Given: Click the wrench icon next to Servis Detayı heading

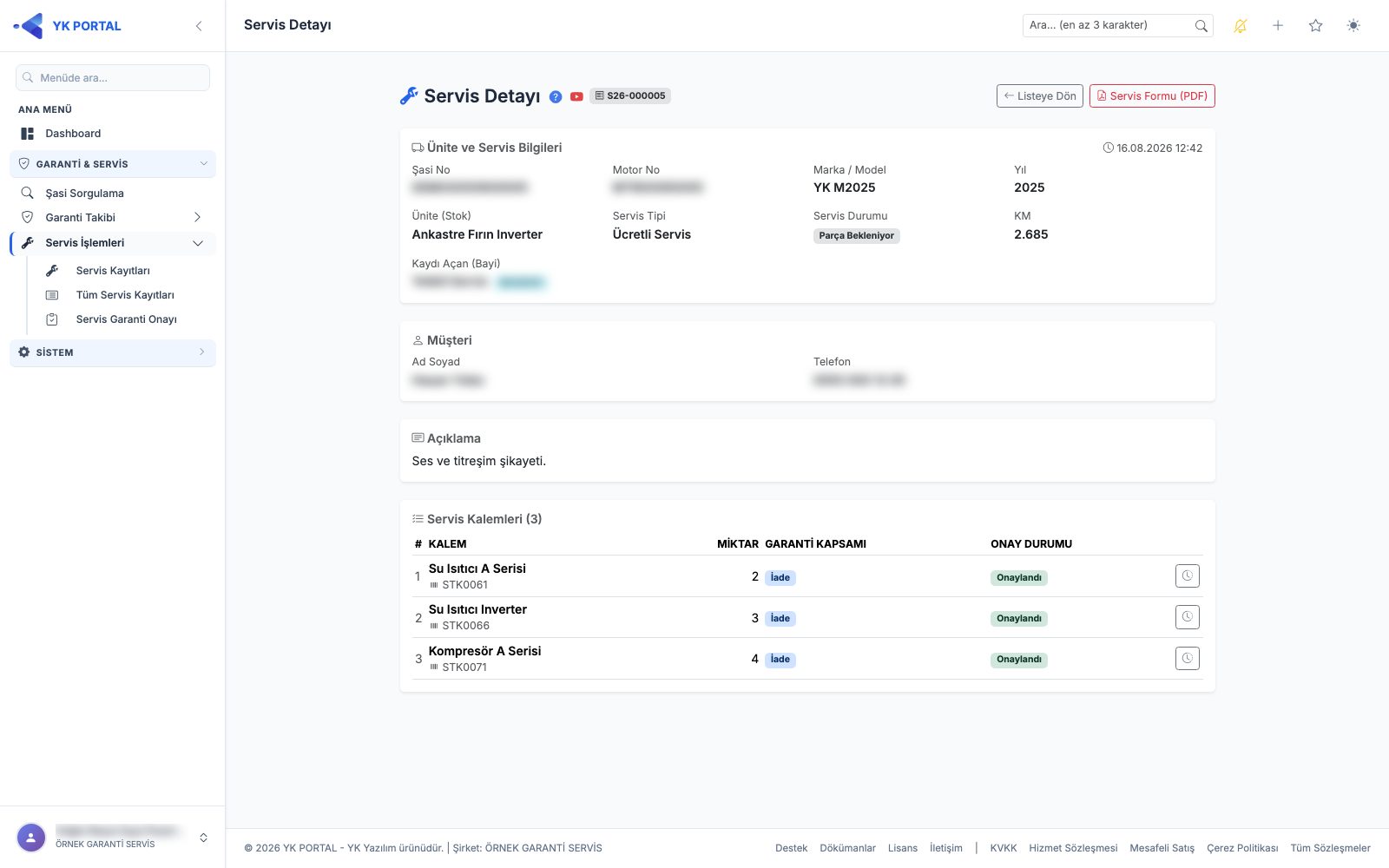Looking at the screenshot, I should (x=409, y=96).
